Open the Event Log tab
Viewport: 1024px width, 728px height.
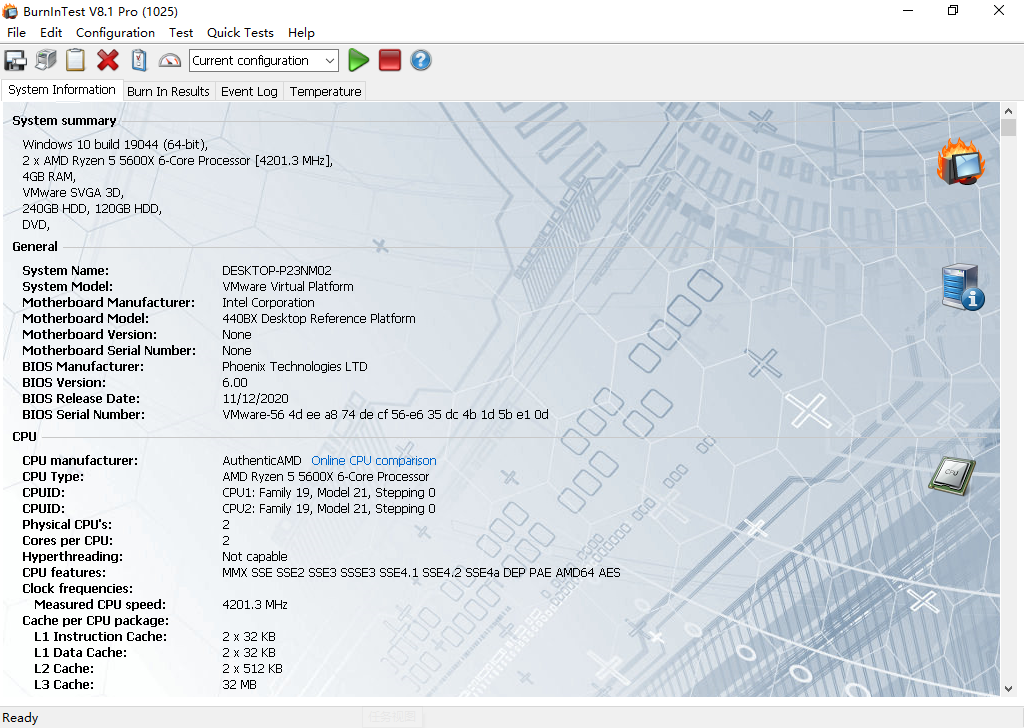(x=249, y=91)
